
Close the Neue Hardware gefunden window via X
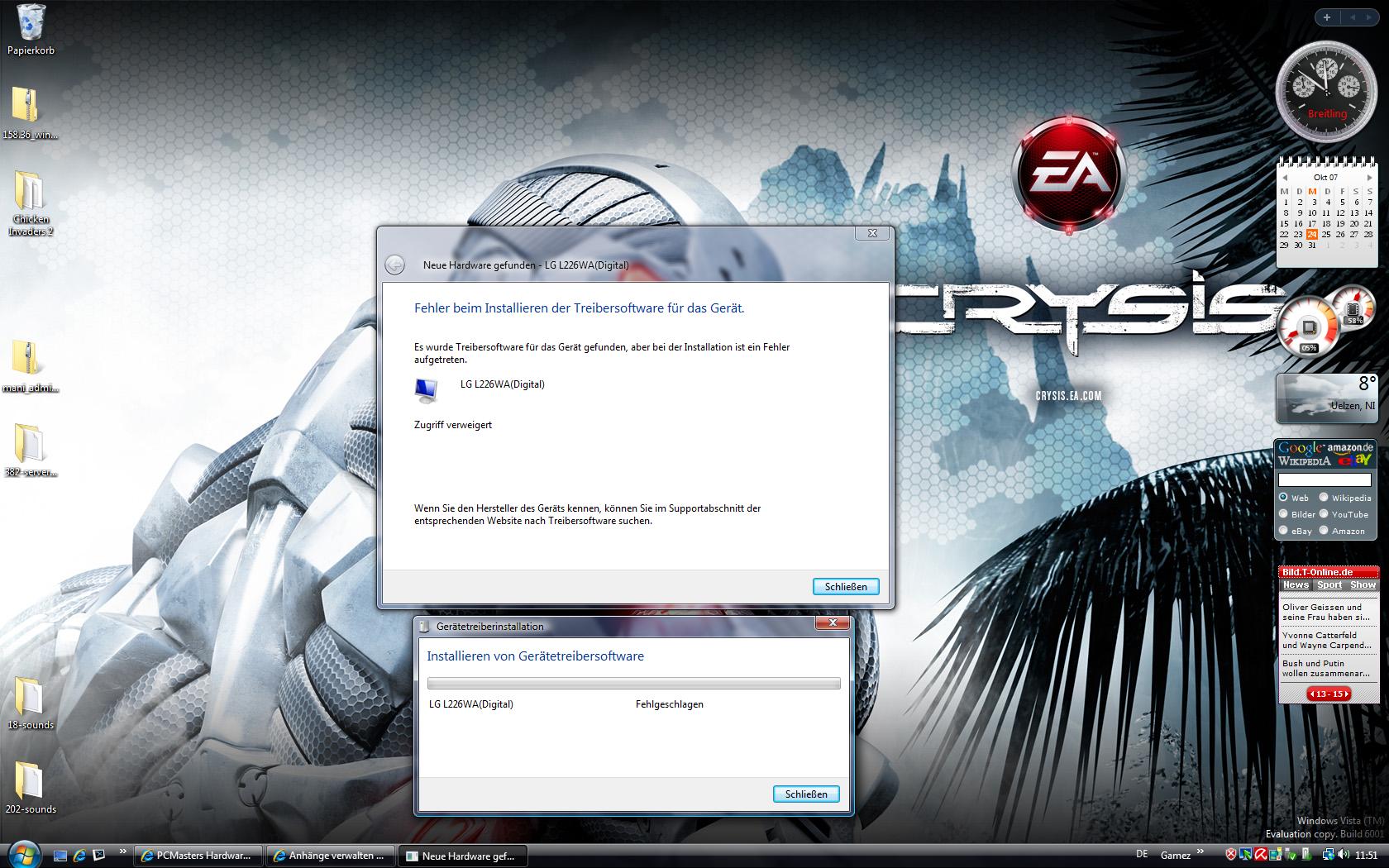pos(871,233)
